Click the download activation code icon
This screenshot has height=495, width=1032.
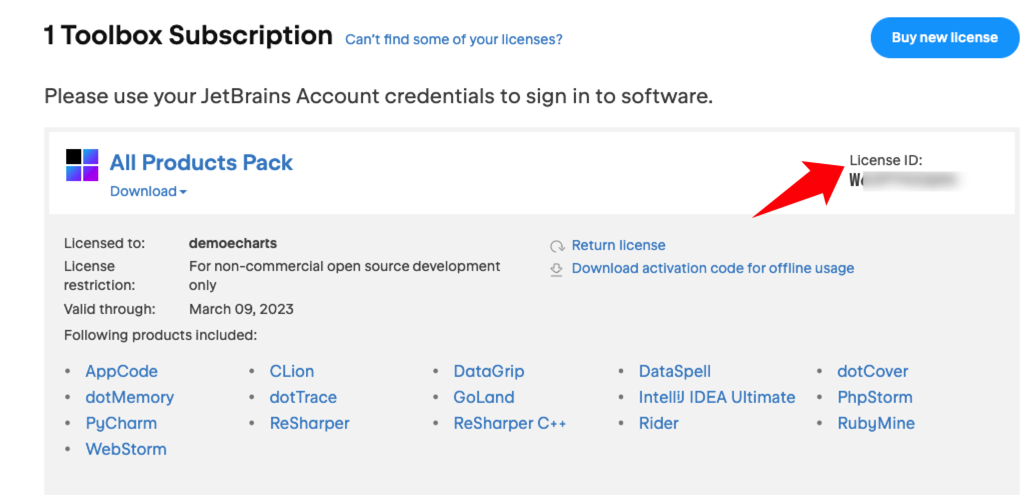pyautogui.click(x=557, y=269)
